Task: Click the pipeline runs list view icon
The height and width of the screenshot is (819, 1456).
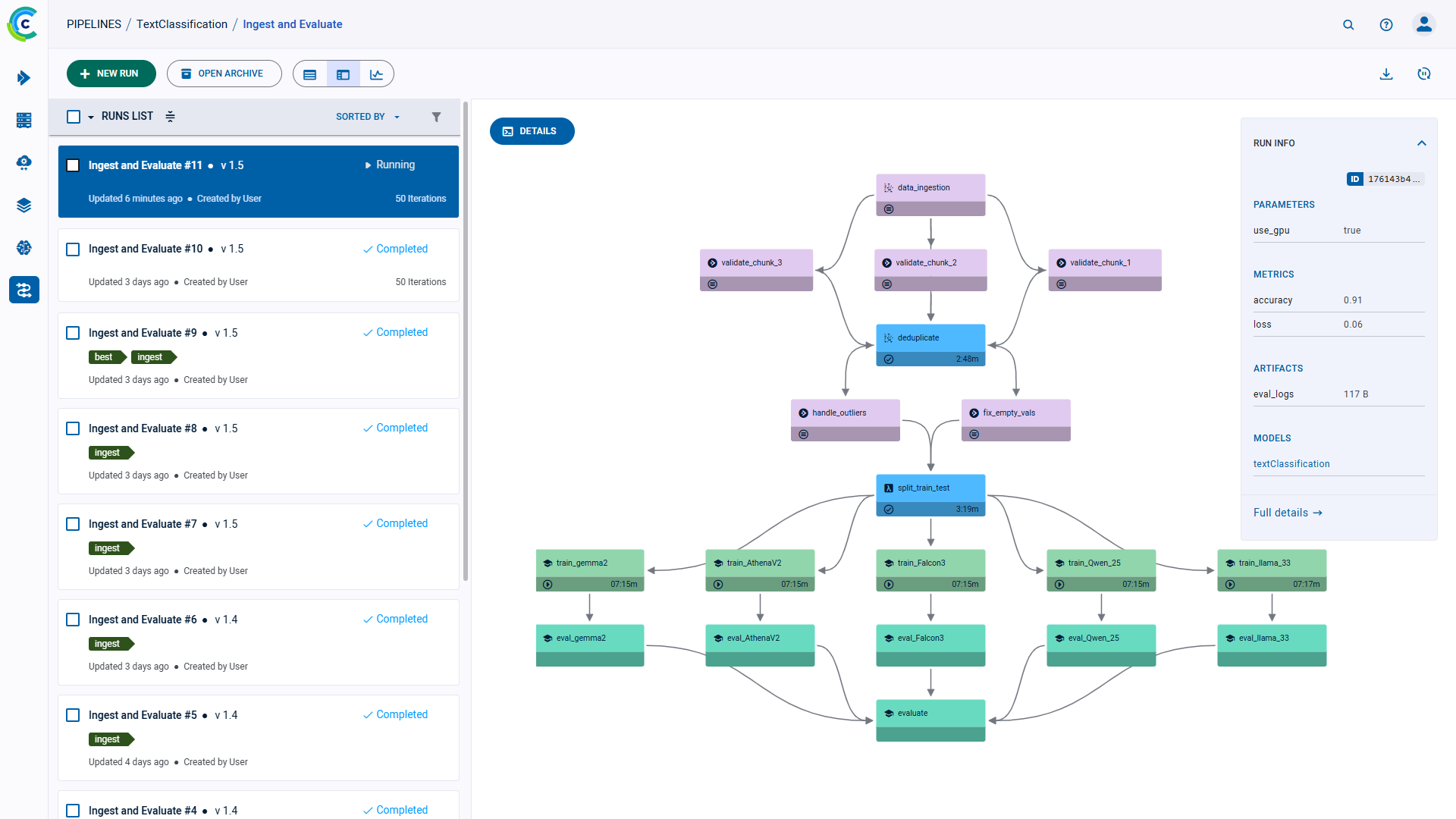Action: [x=310, y=74]
